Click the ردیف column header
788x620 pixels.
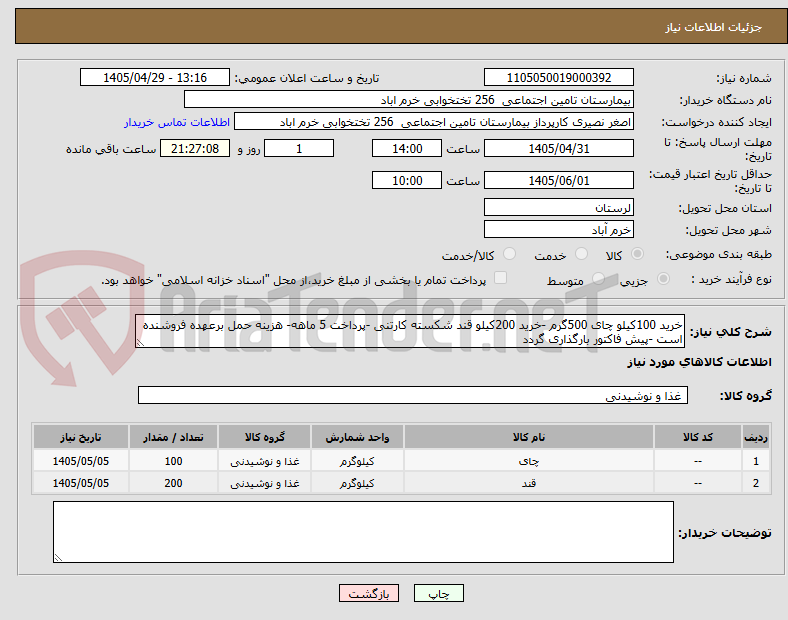coord(755,437)
